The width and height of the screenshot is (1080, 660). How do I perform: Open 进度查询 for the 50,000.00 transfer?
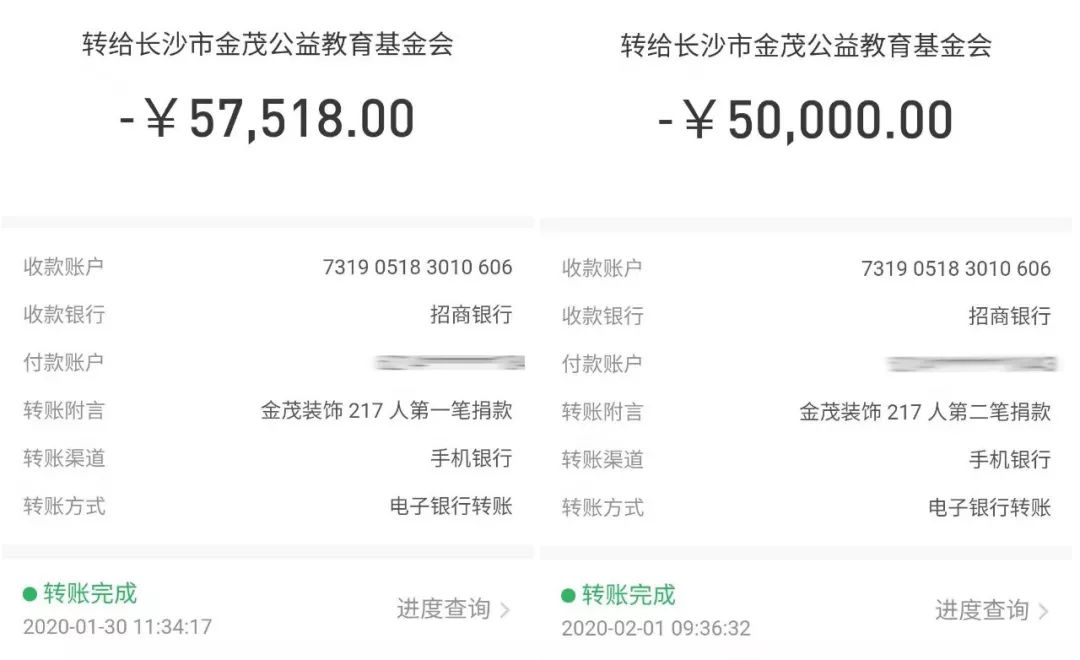coord(982,610)
